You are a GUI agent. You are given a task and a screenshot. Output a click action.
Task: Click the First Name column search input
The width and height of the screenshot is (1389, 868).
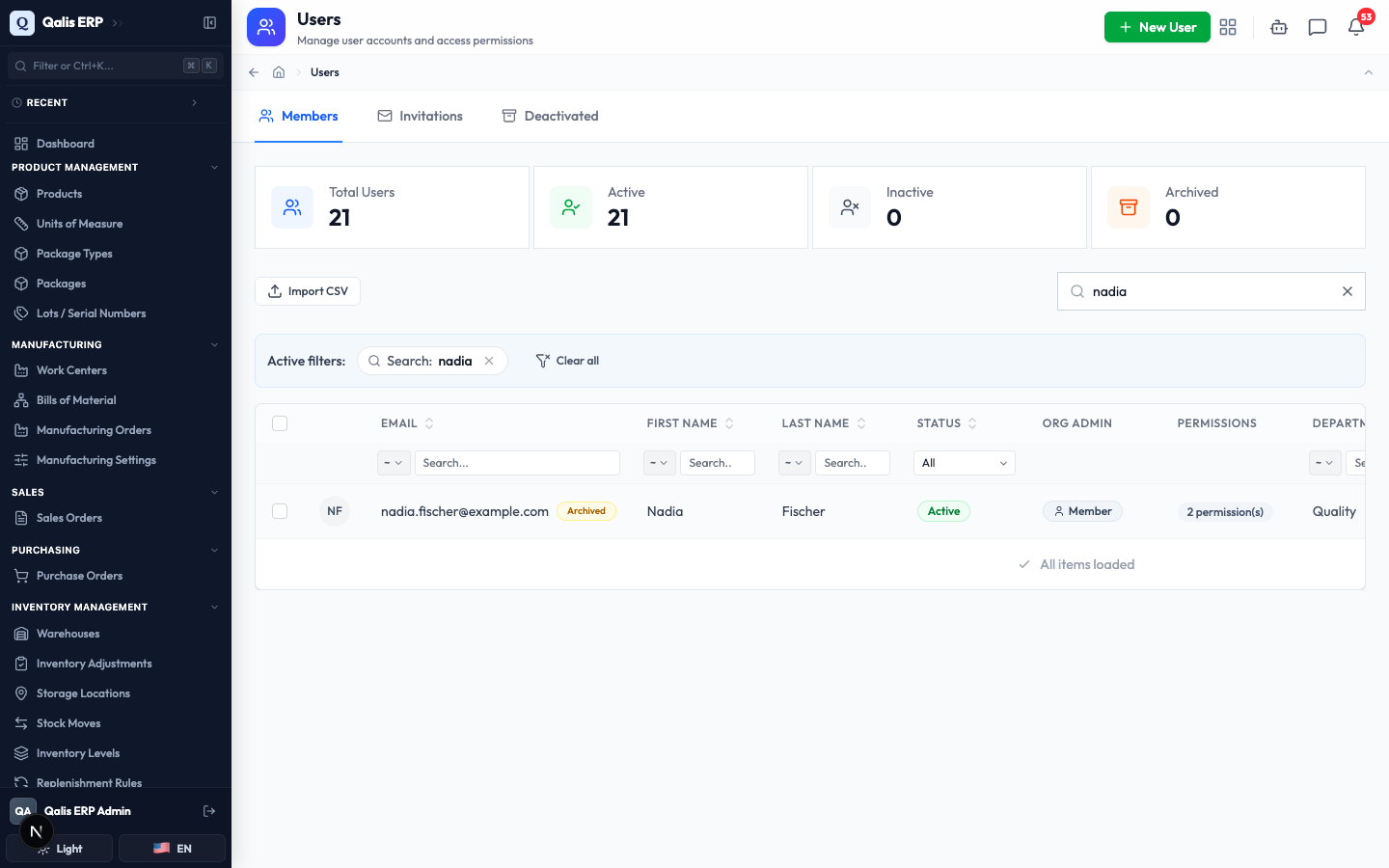pos(718,463)
